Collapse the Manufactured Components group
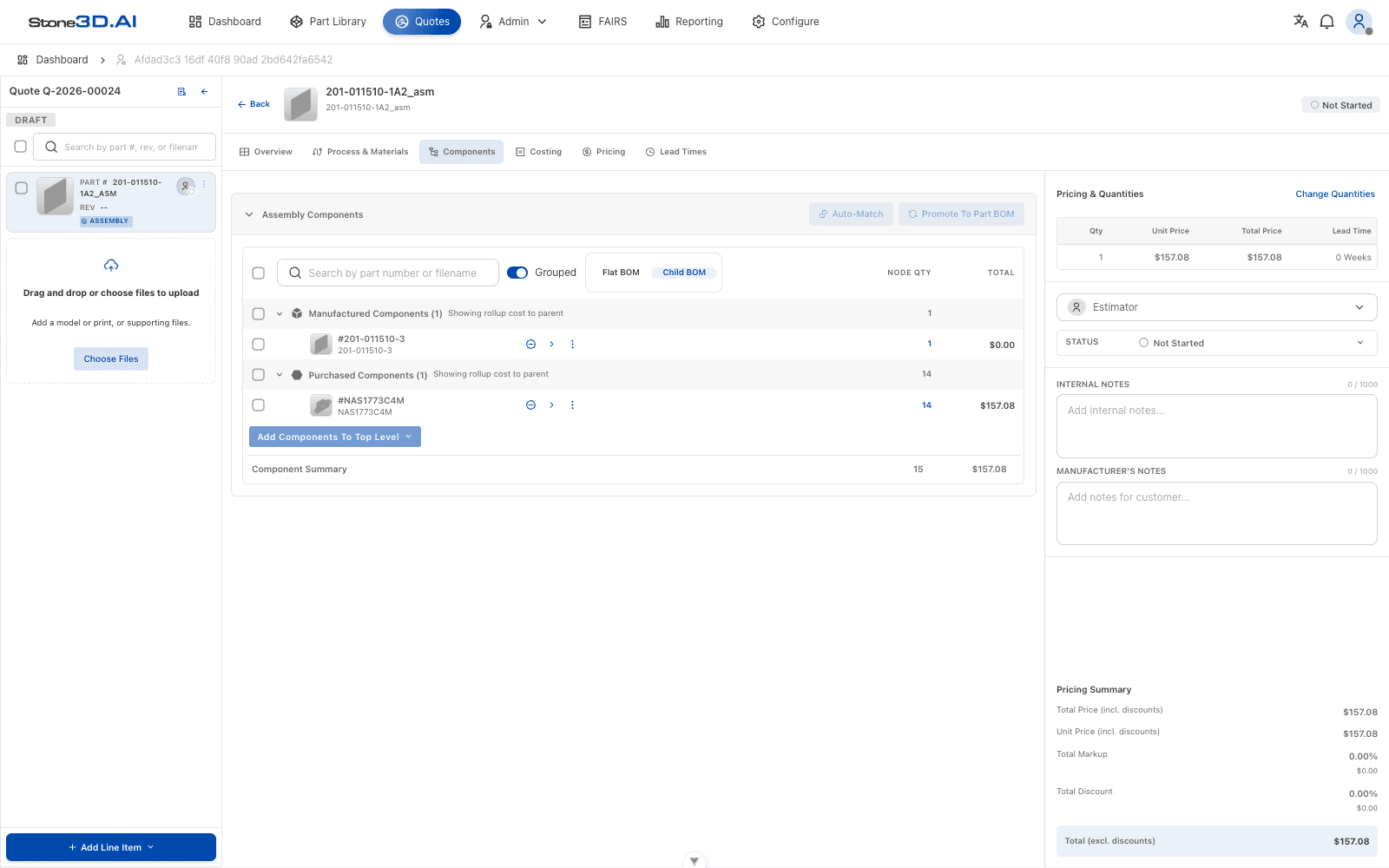Screen dimensions: 1389x868 click(x=280, y=313)
